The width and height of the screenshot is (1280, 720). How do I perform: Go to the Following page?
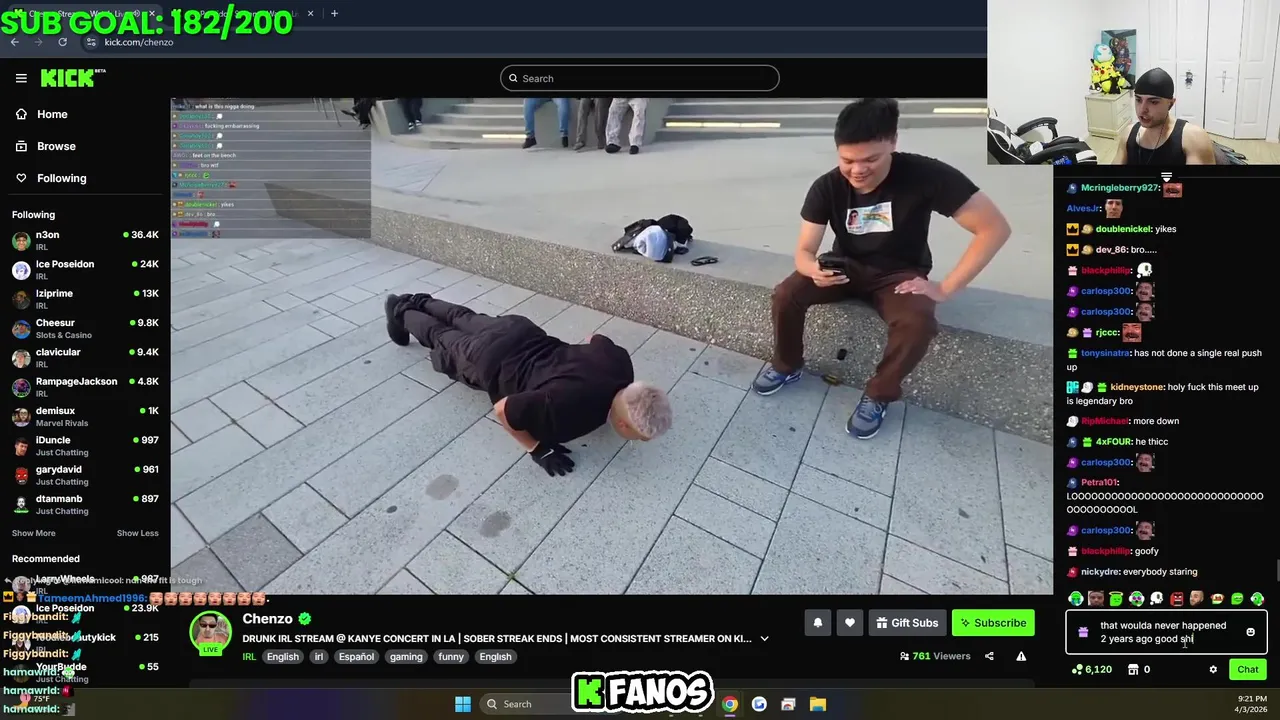point(61,178)
